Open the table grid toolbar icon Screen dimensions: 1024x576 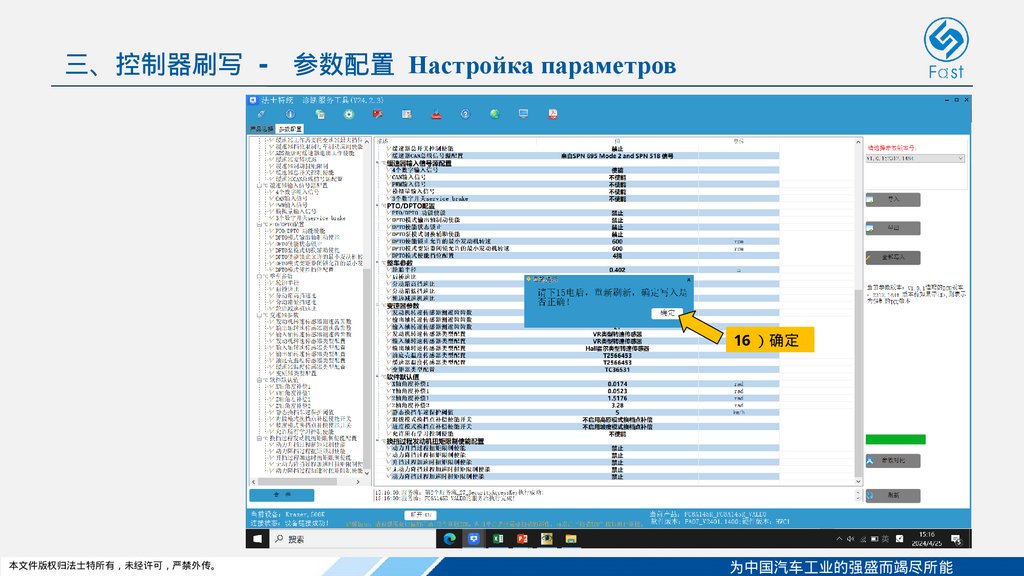(406, 114)
